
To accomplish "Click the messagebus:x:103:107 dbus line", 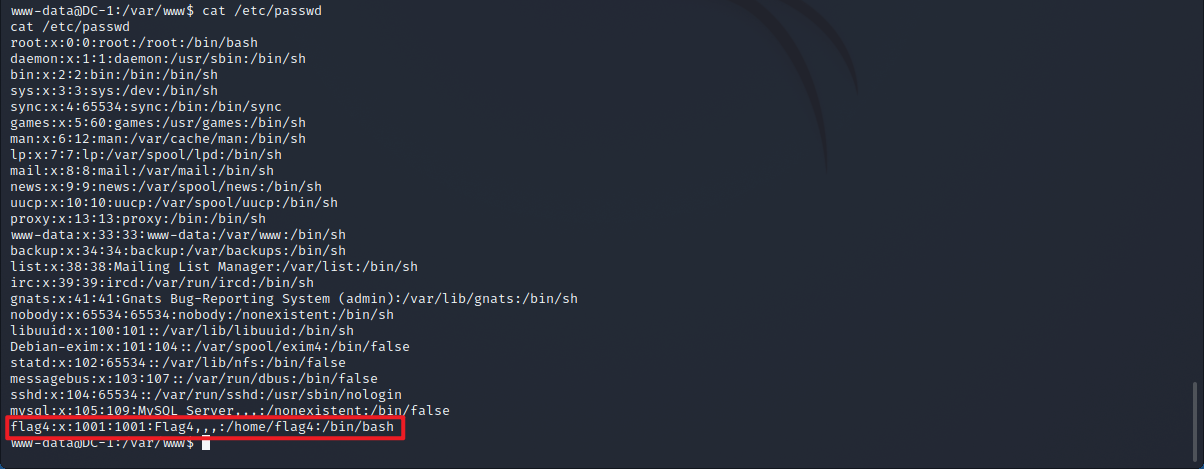I will 194,379.
